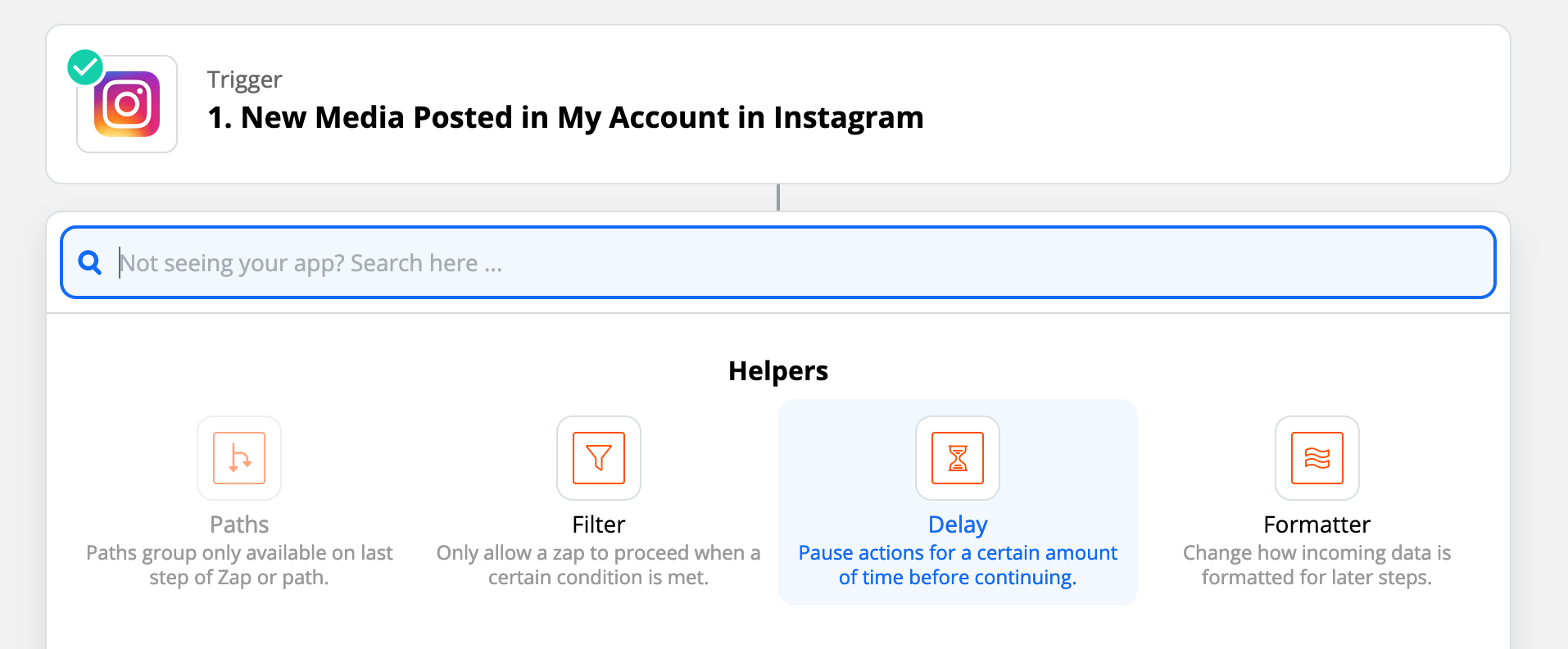Click the Filter helper title
The width and height of the screenshot is (1568, 649).
coord(599,524)
